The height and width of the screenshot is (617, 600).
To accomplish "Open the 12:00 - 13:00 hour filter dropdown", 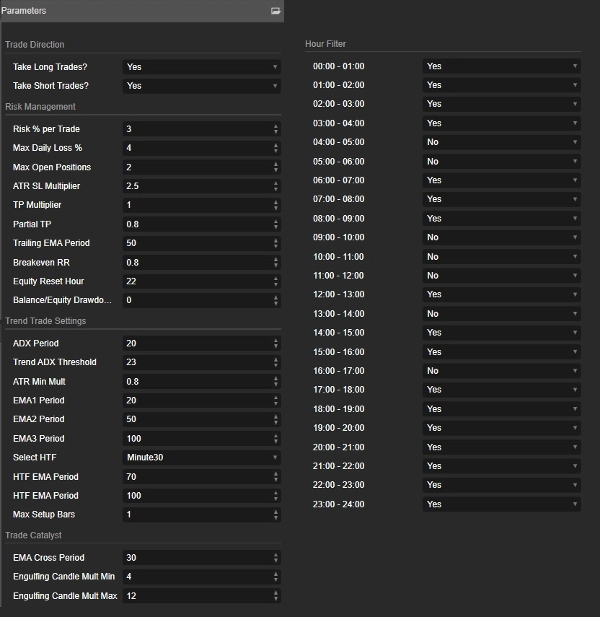I will [502, 294].
